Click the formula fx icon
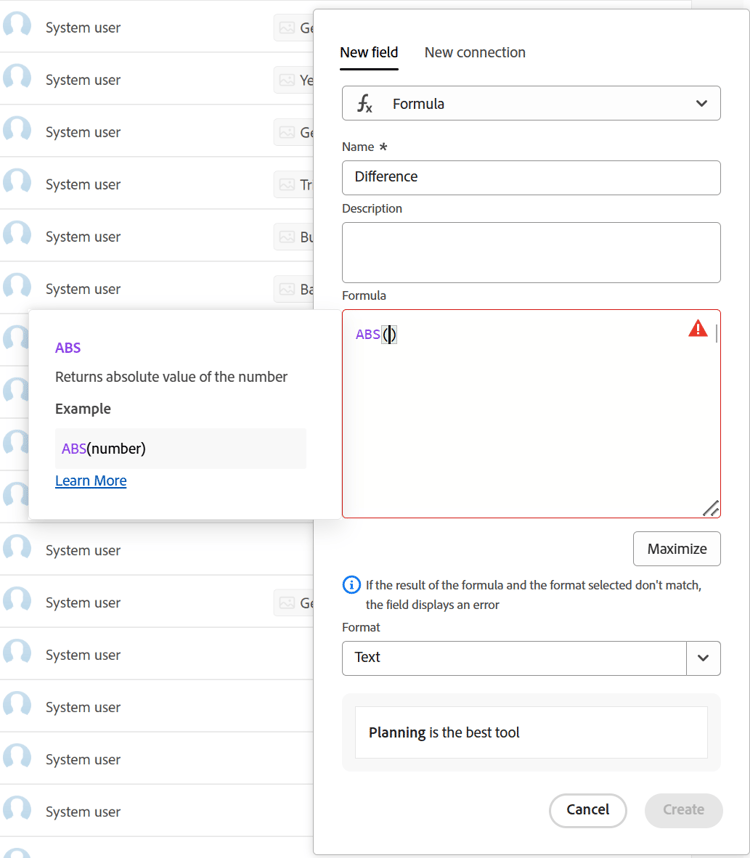The height and width of the screenshot is (858, 750). click(x=365, y=104)
